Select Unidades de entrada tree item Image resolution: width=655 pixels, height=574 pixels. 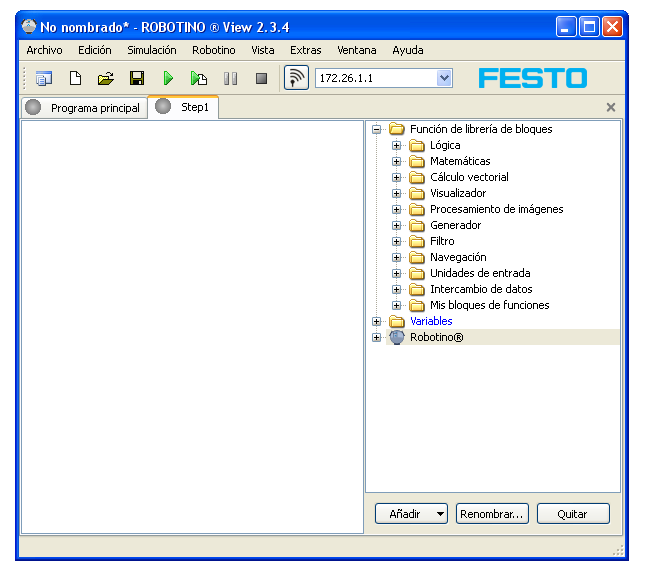click(480, 273)
